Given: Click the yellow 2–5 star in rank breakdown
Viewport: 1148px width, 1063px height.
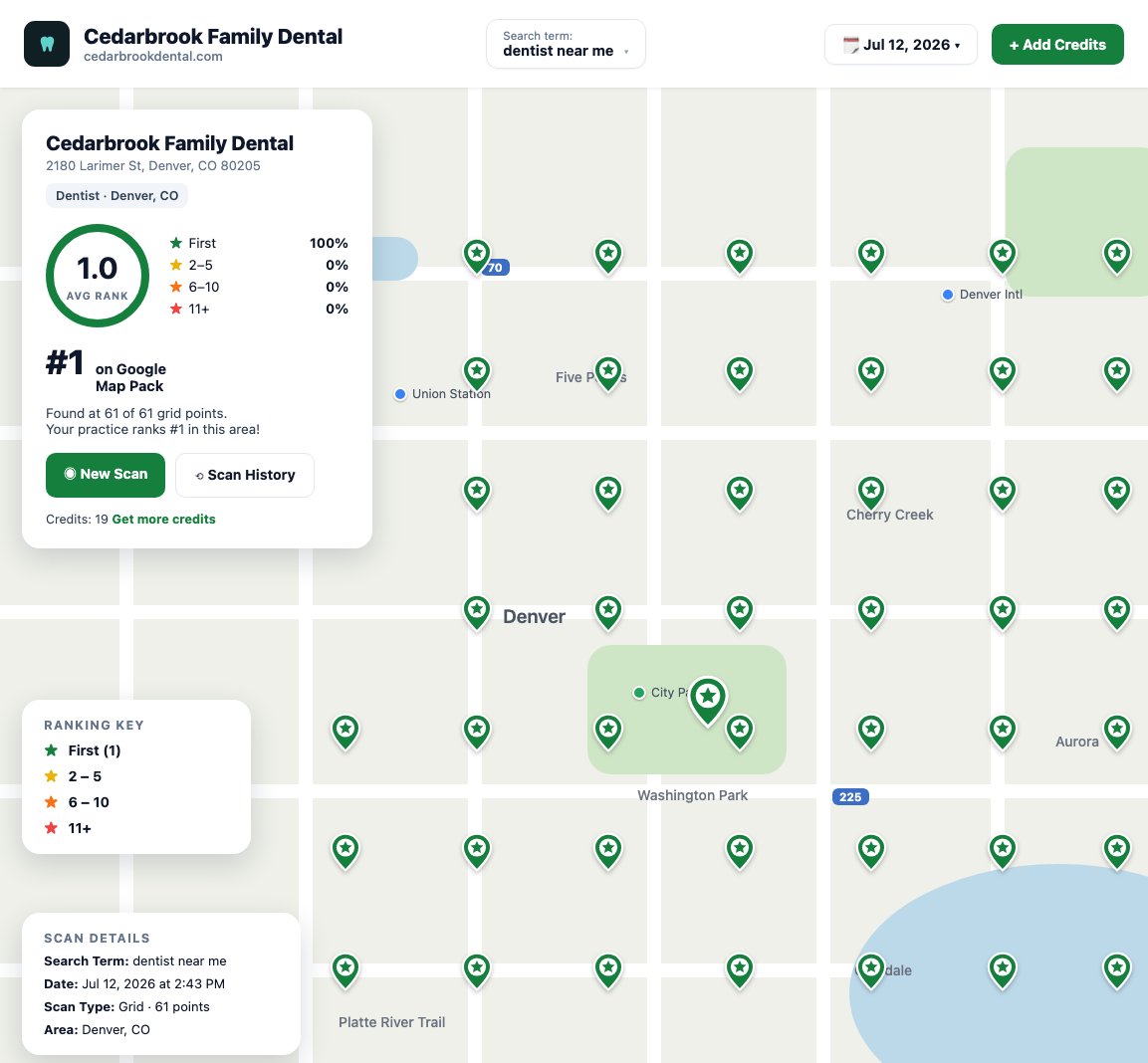Looking at the screenshot, I should pyautogui.click(x=175, y=265).
